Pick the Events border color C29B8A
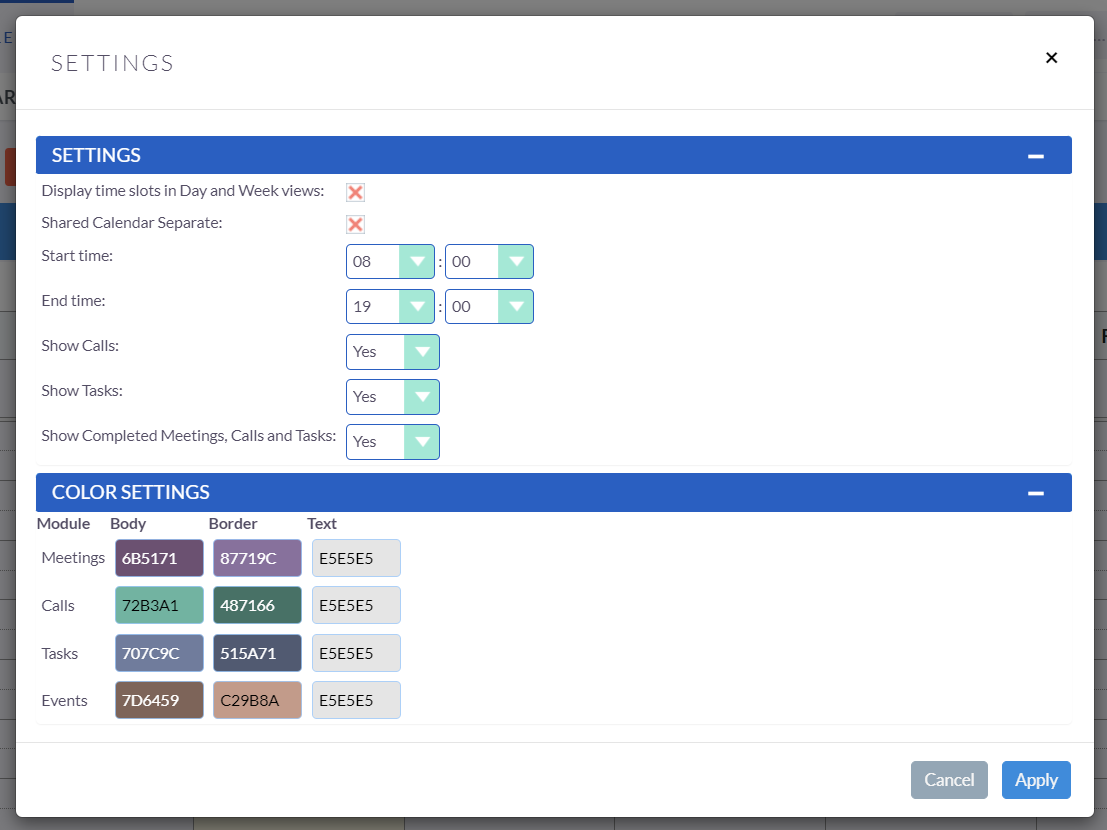Viewport: 1107px width, 830px height. (x=257, y=700)
